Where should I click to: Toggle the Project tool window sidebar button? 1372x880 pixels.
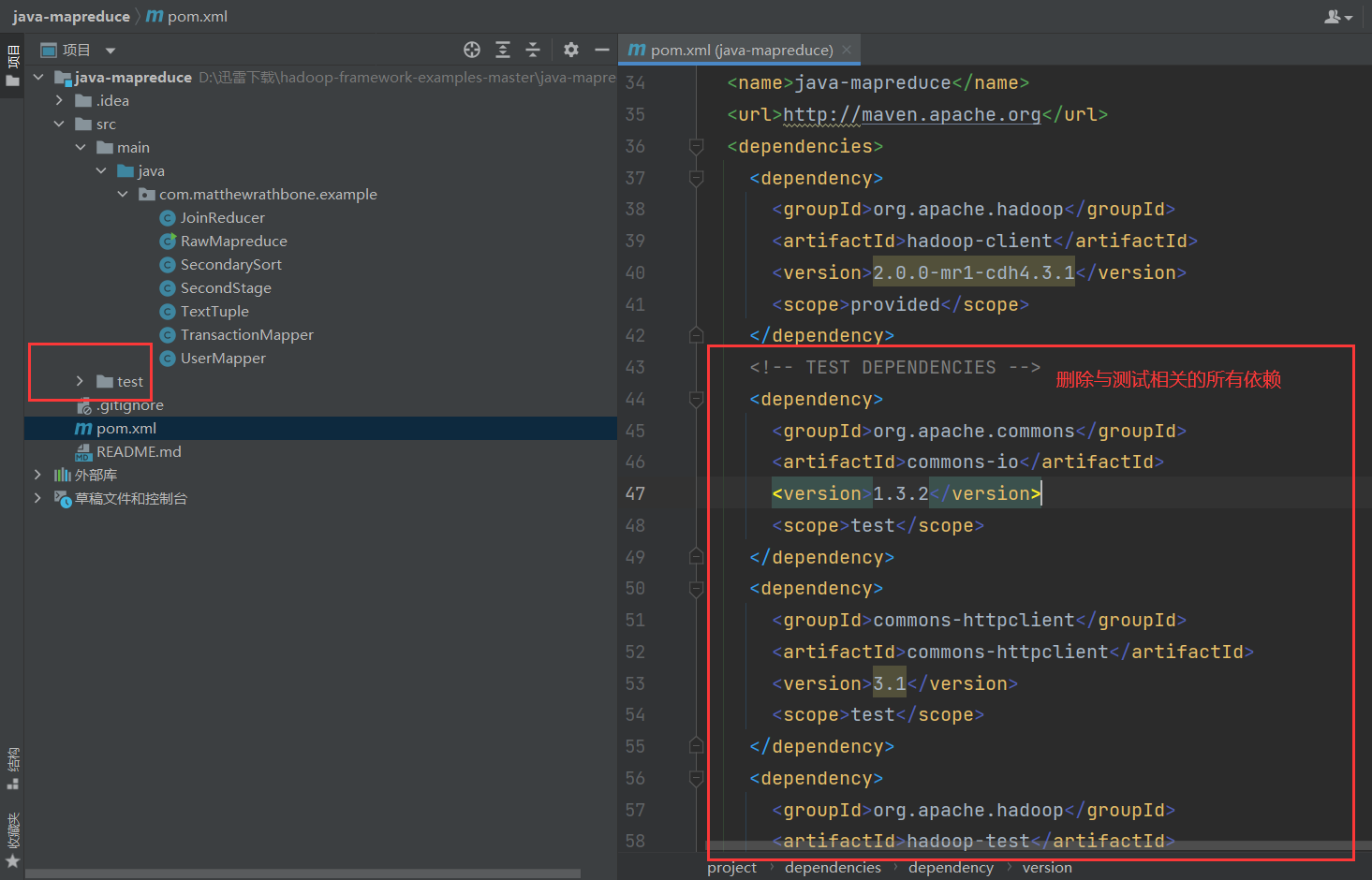[x=12, y=66]
